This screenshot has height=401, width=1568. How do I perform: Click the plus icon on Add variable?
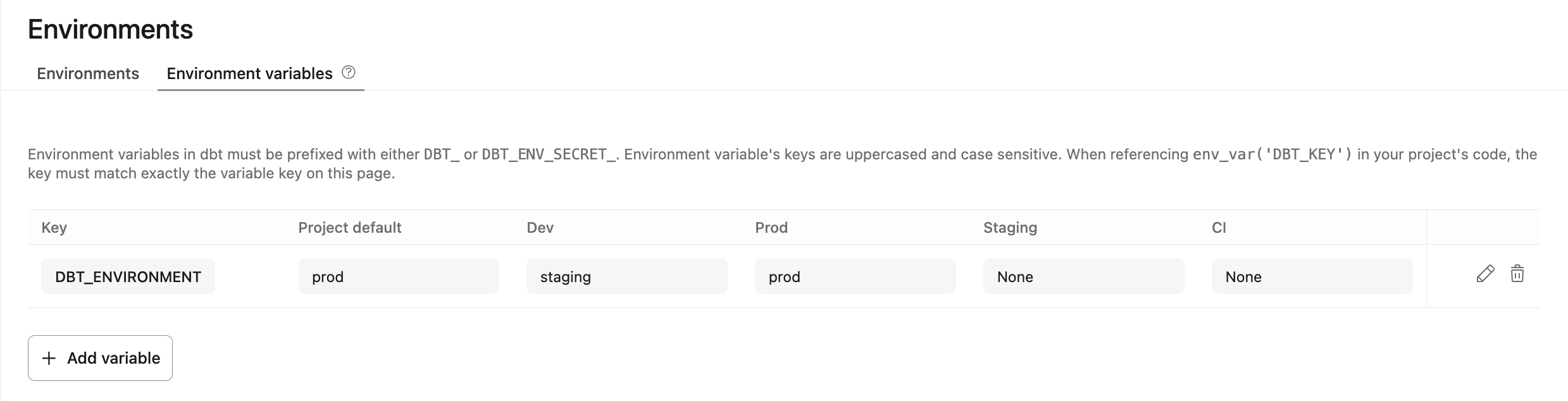coord(47,358)
